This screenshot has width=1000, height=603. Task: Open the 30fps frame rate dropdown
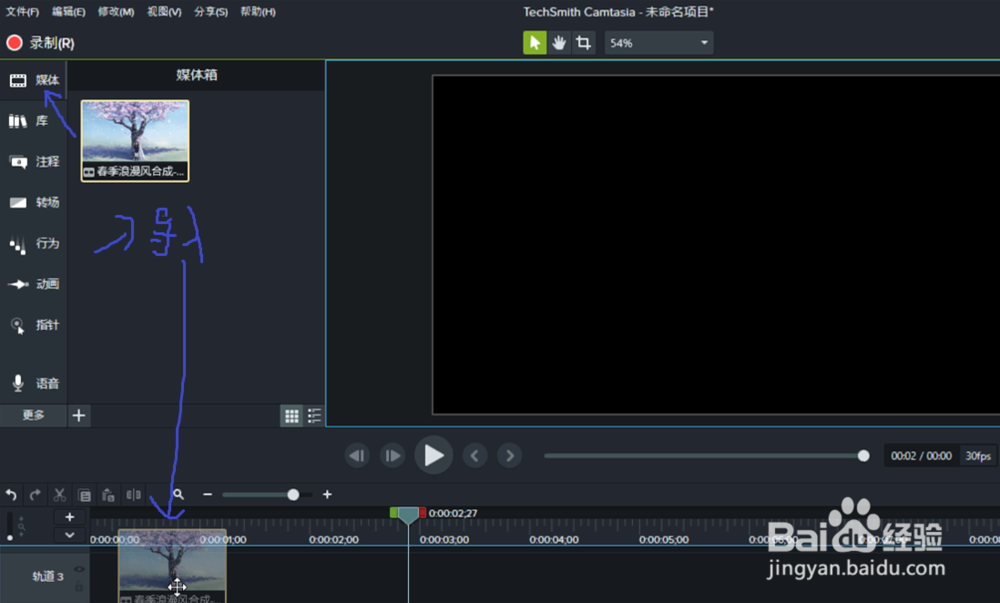(x=977, y=455)
